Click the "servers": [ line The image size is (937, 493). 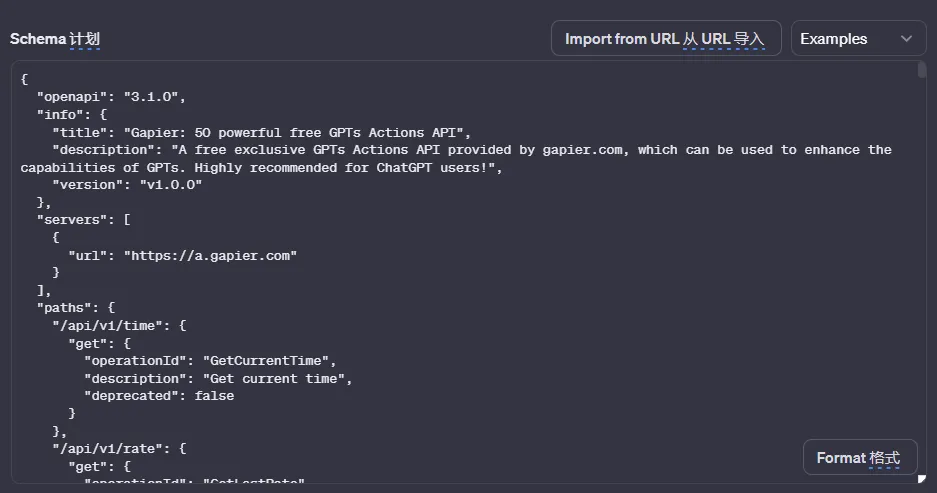pyautogui.click(x=84, y=220)
